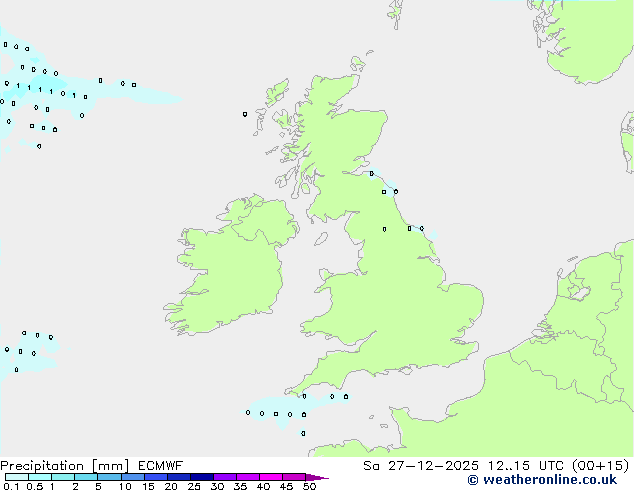The height and width of the screenshot is (490, 634).
Task: Pick the magenta 45 mm legend swatch
Action: tap(293, 478)
